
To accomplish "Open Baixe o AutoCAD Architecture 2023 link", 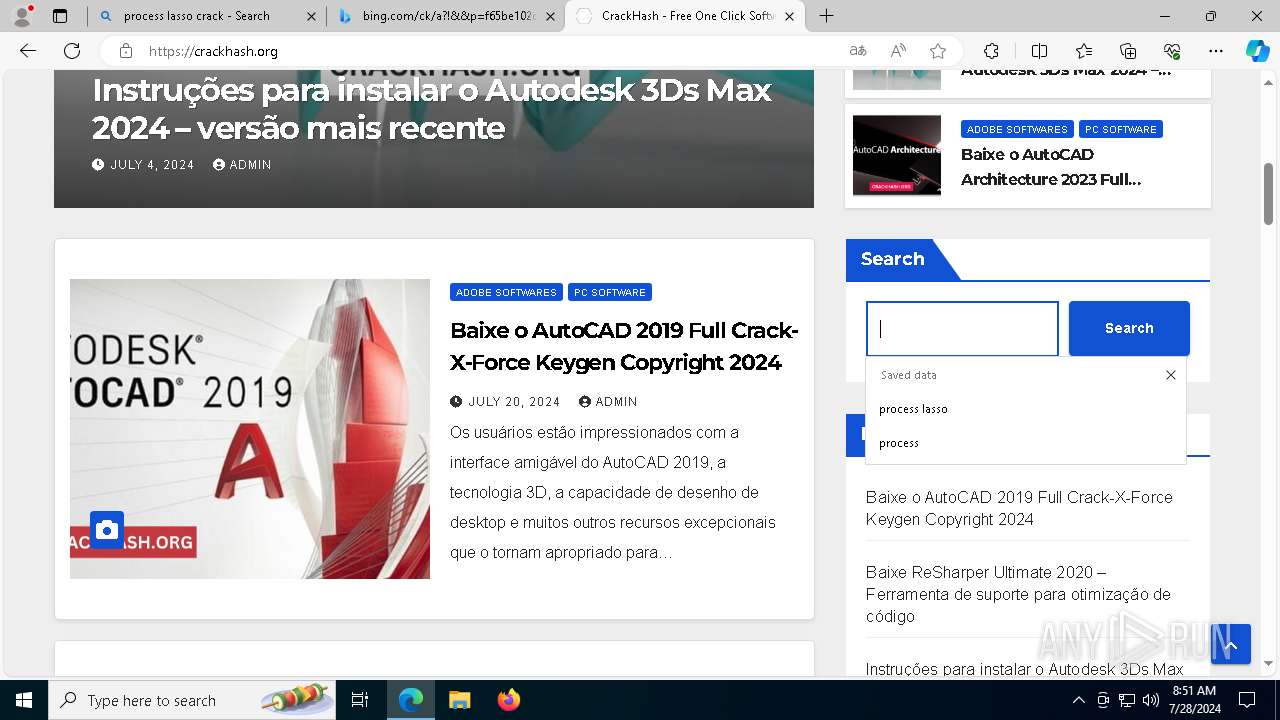I will (1051, 167).
